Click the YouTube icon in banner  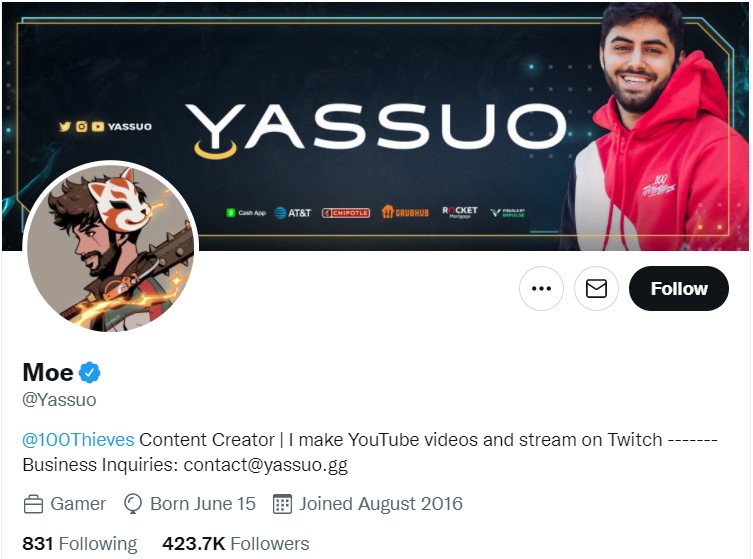[98, 126]
